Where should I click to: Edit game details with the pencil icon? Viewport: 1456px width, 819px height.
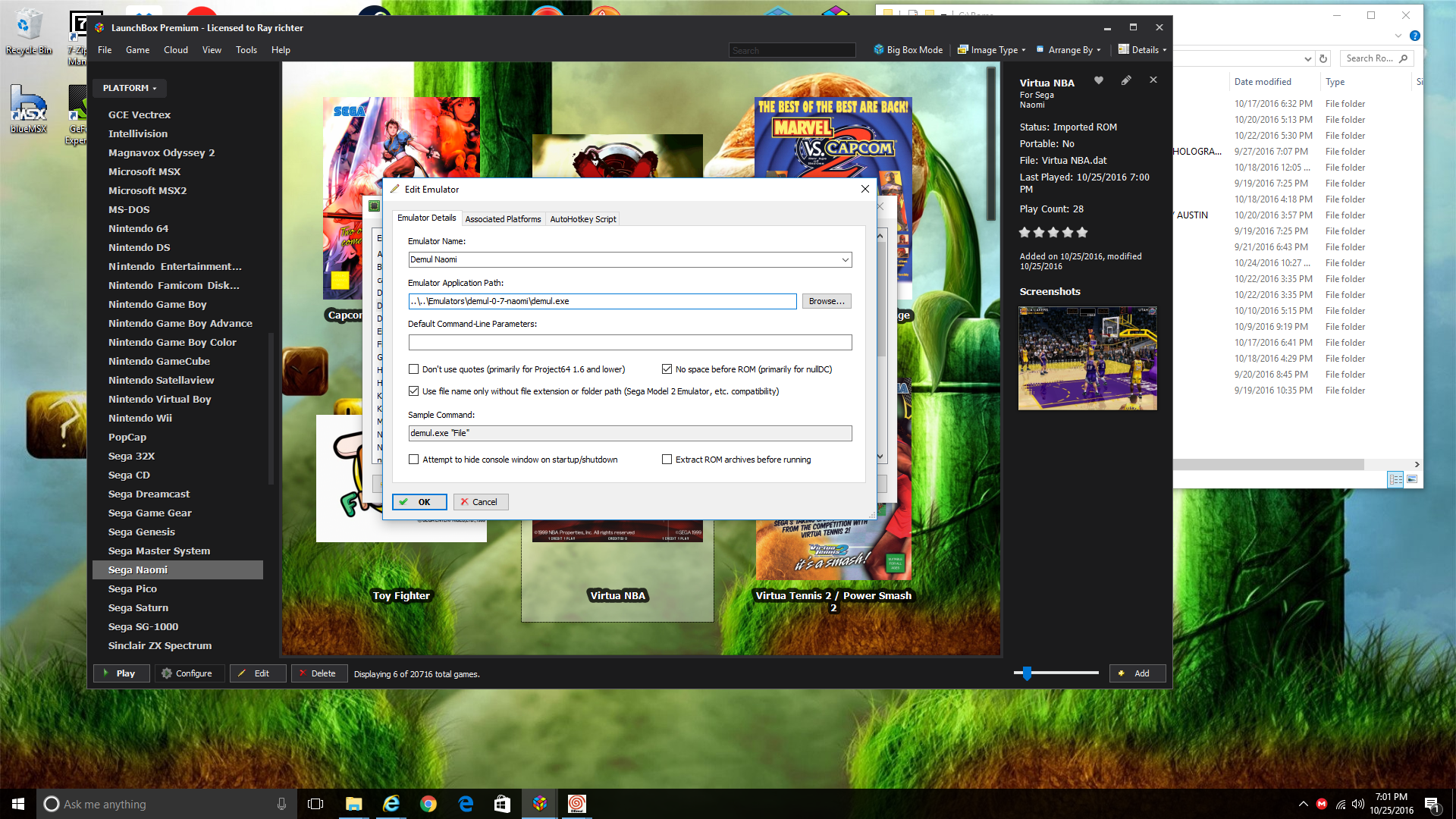pyautogui.click(x=1126, y=80)
